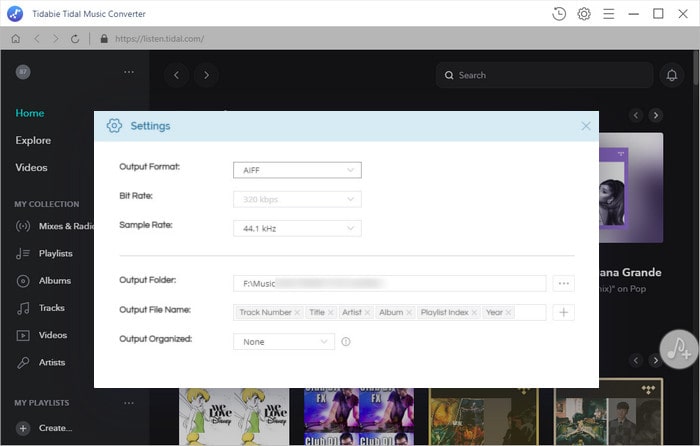700x446 pixels.
Task: Navigate forward in address toolbar
Action: tap(56, 39)
